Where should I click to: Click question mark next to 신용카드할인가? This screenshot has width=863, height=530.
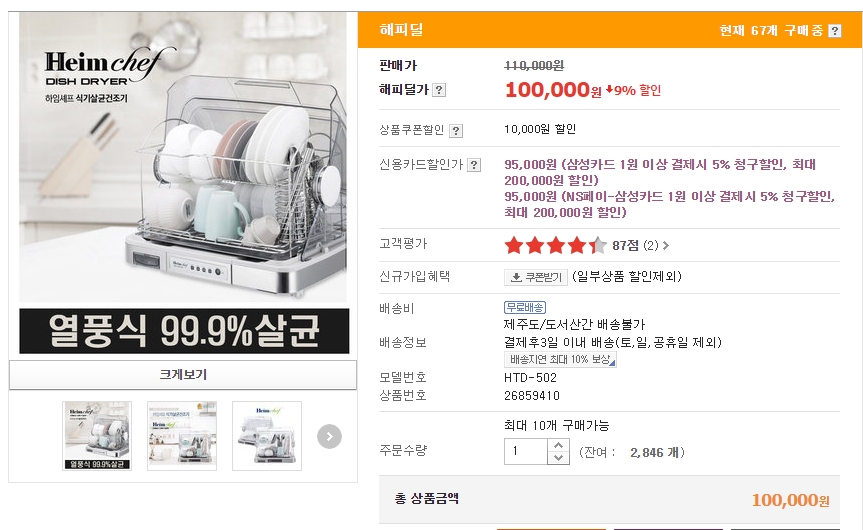tap(474, 165)
